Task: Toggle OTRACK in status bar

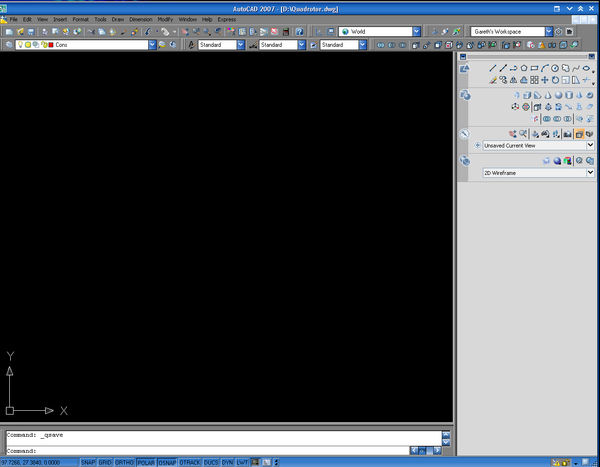Action: (190, 462)
